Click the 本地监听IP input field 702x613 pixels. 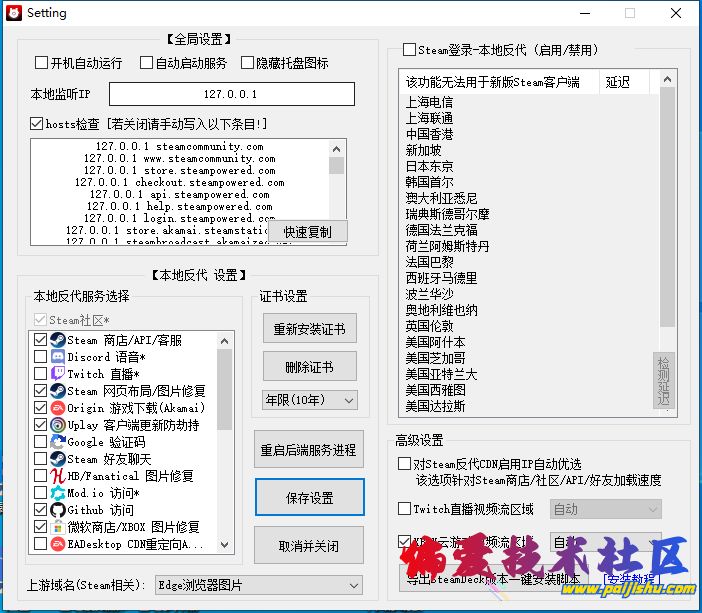tap(231, 94)
